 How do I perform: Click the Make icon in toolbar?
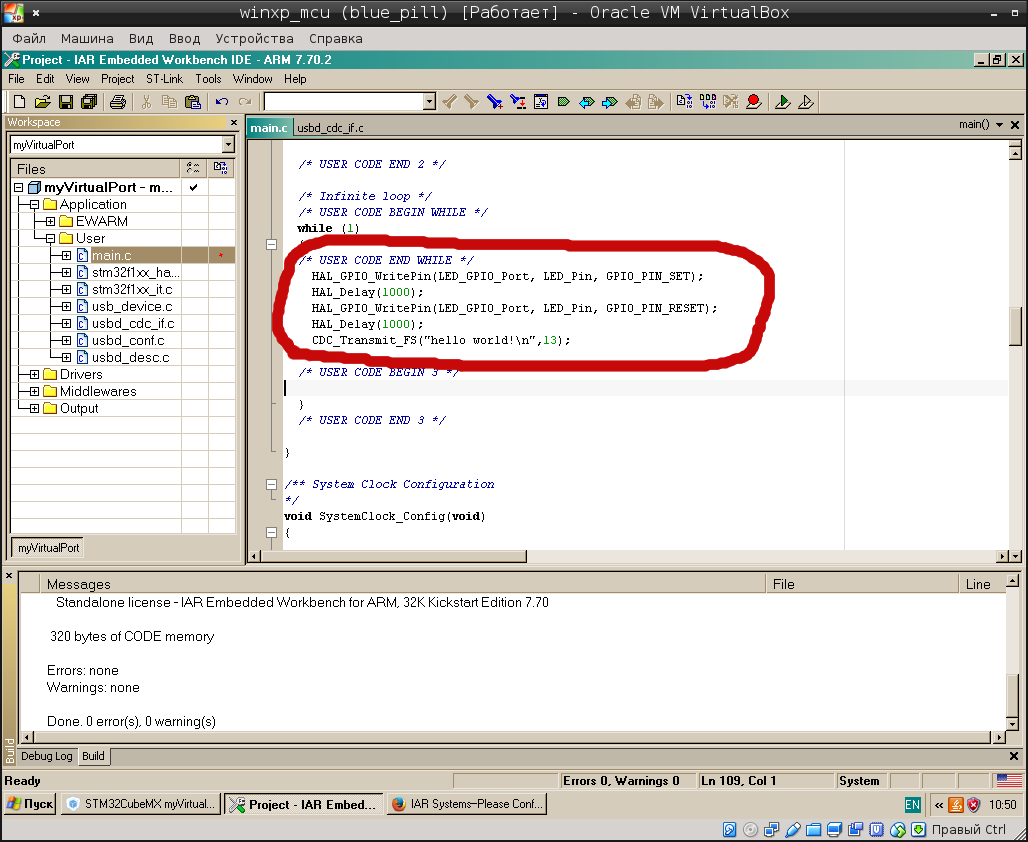pyautogui.click(x=707, y=102)
